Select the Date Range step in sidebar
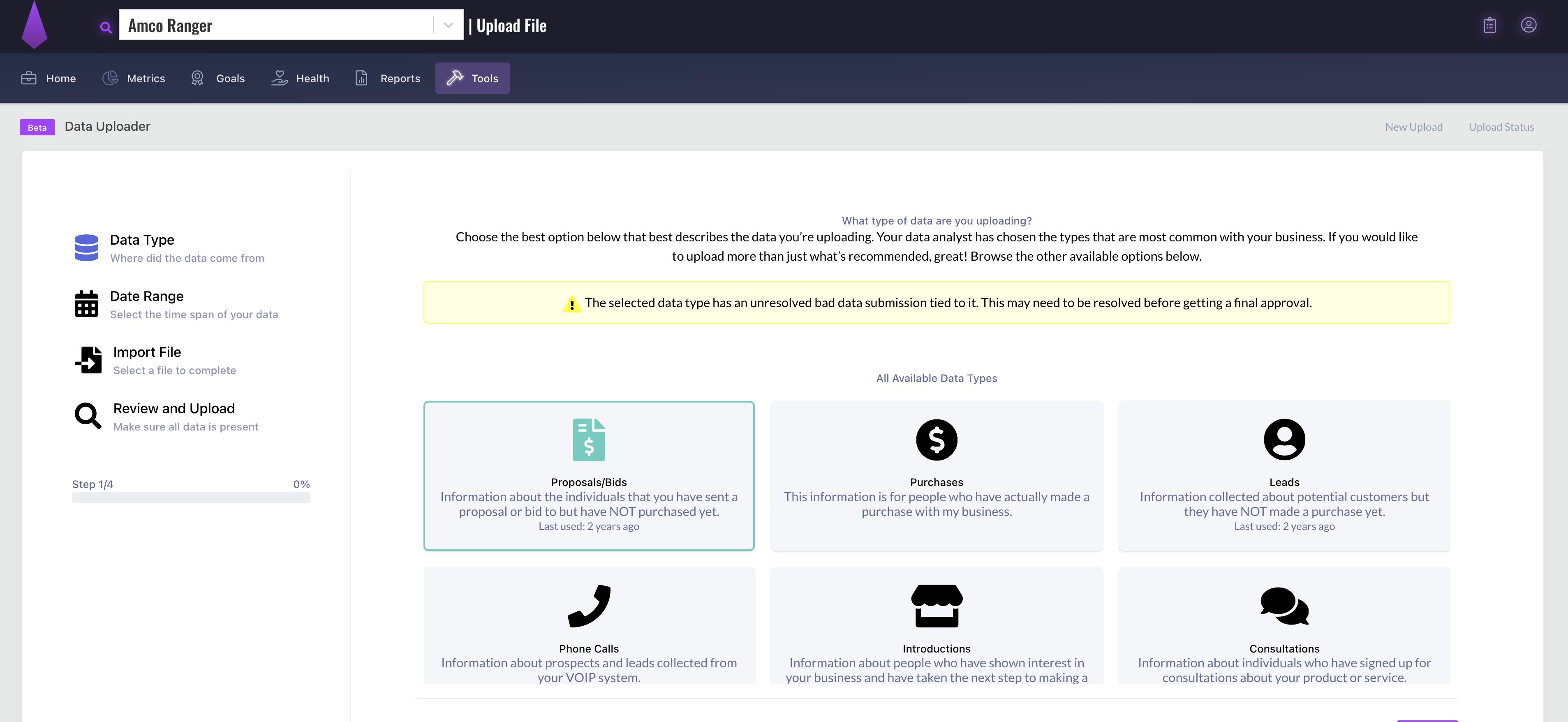The width and height of the screenshot is (1568, 722). tap(146, 296)
